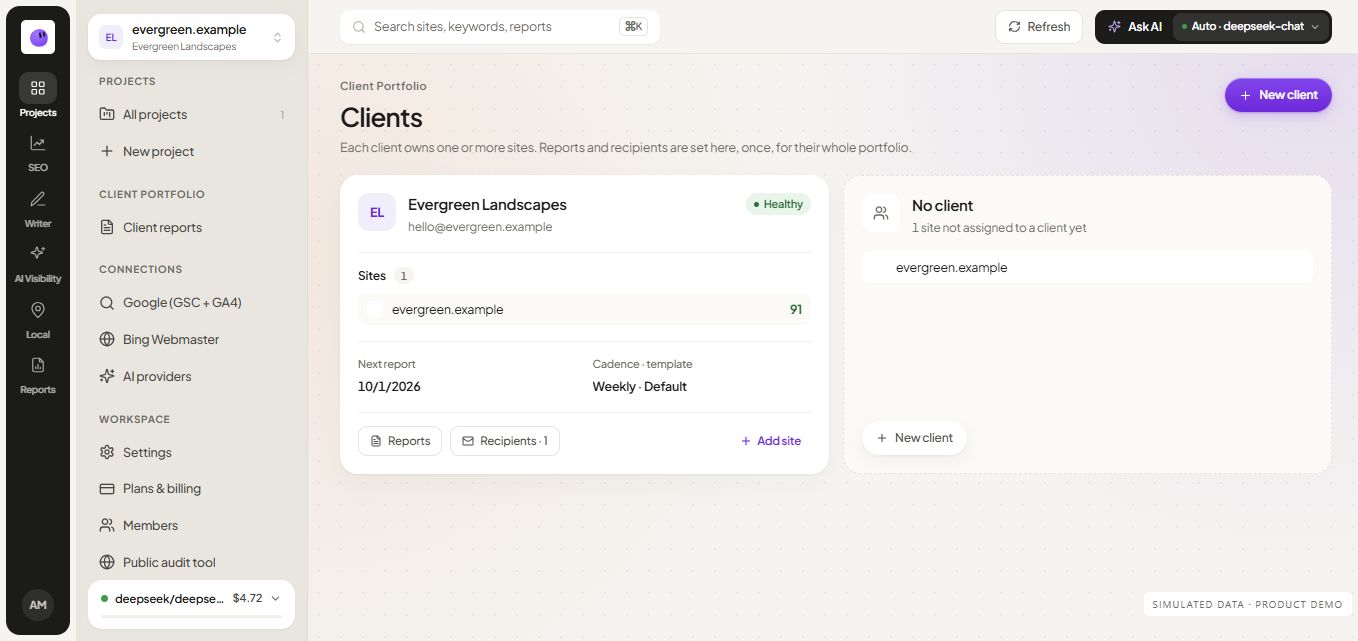1358x641 pixels.
Task: Open Projects in the left rail
Action: [x=38, y=96]
